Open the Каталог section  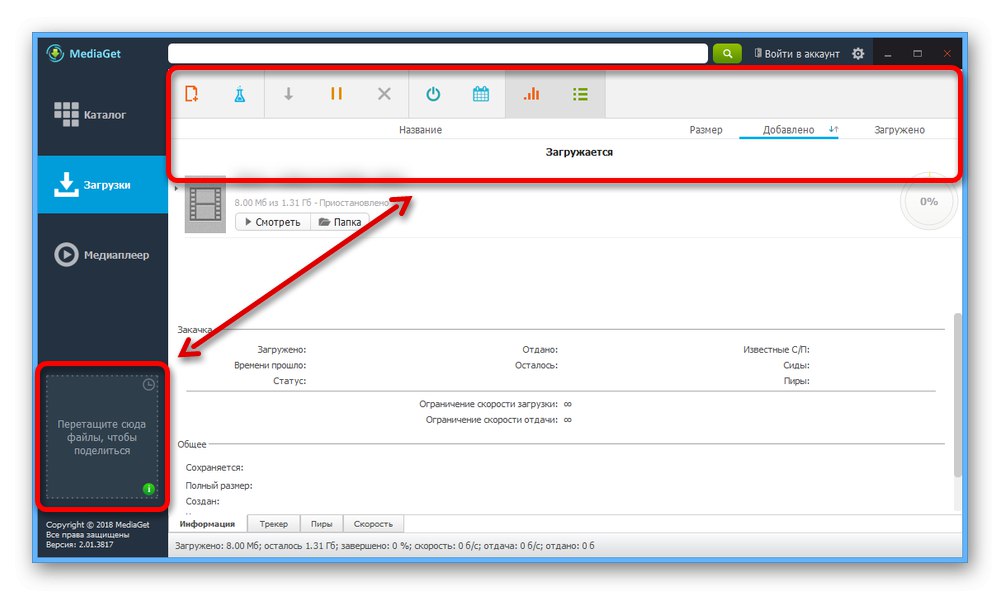pos(102,115)
